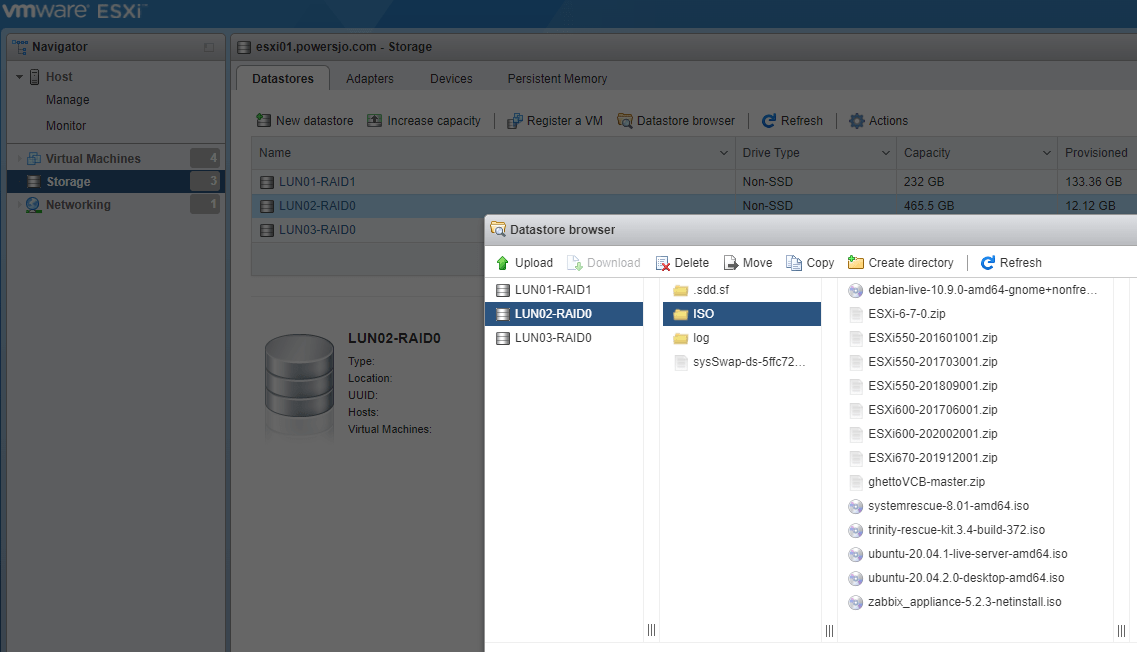Click Increase capacity toolbar button
1137x652 pixels.
(424, 120)
